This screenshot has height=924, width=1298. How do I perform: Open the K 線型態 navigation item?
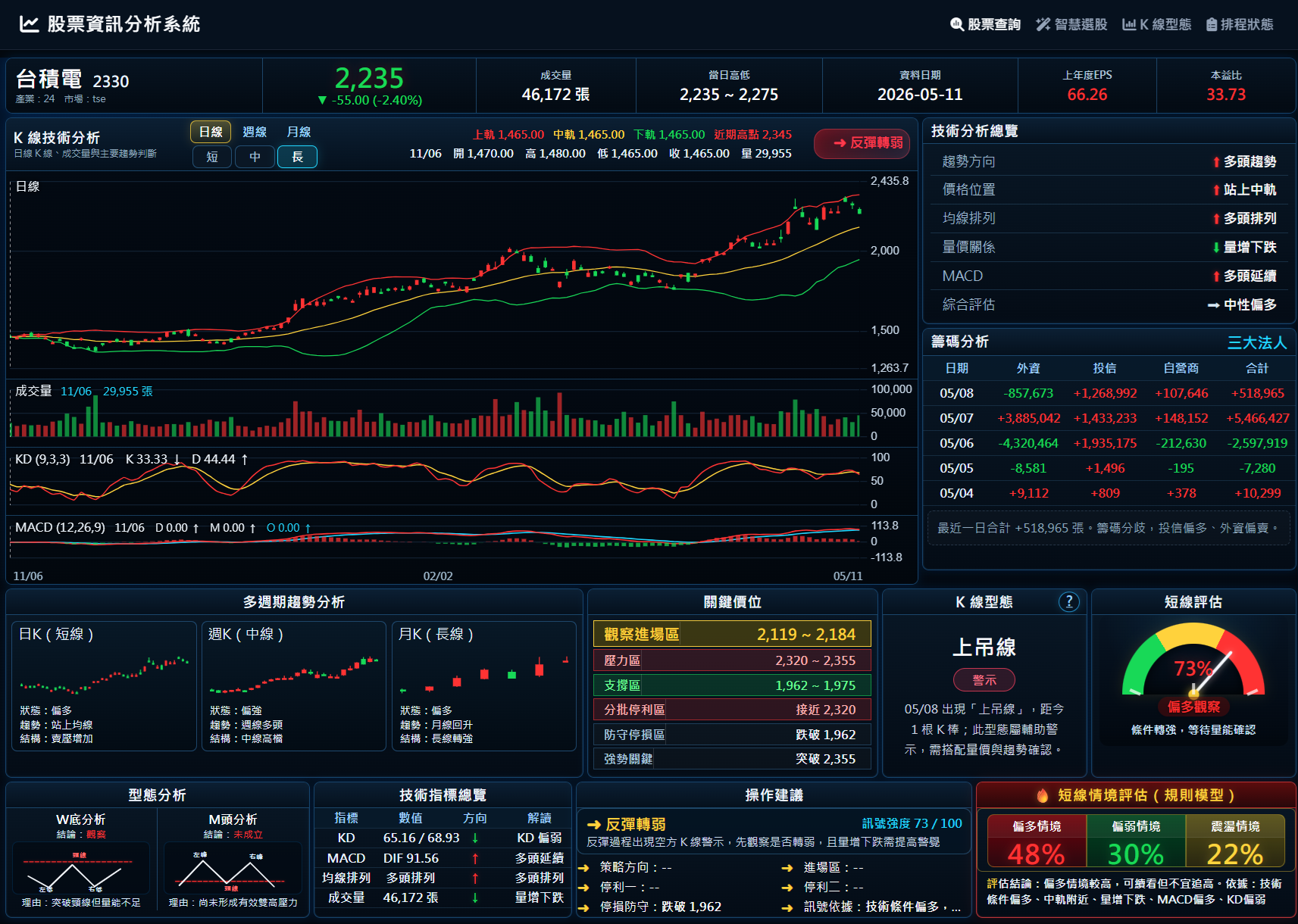click(1157, 24)
